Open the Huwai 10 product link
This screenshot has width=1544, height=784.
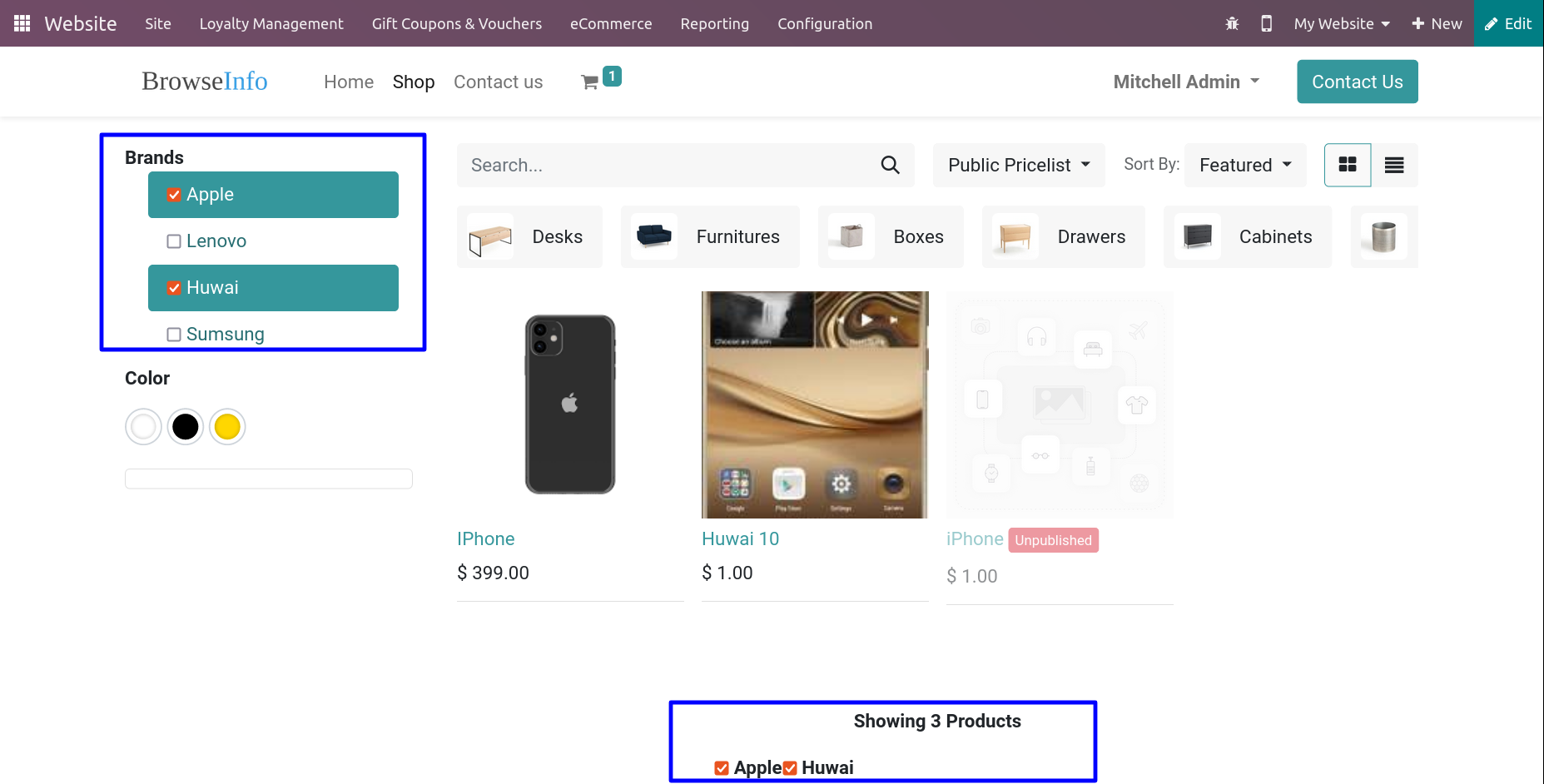[741, 538]
